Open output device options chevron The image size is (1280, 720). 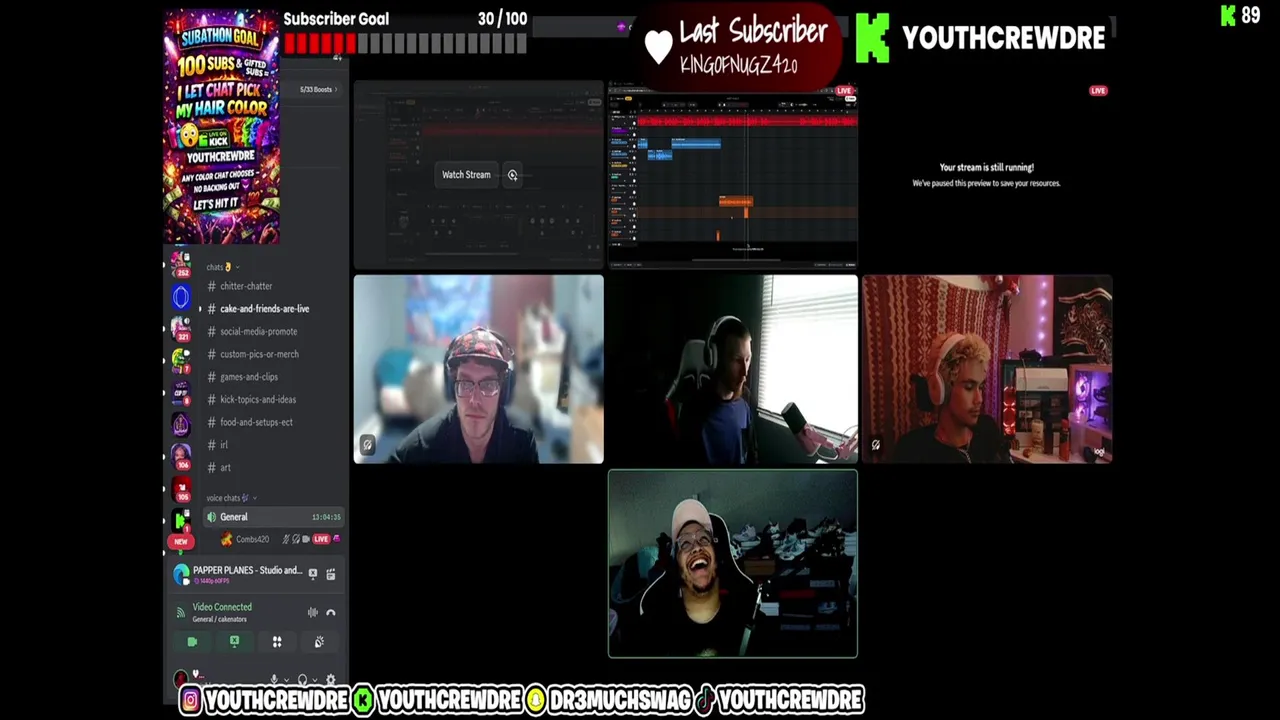coord(314,680)
